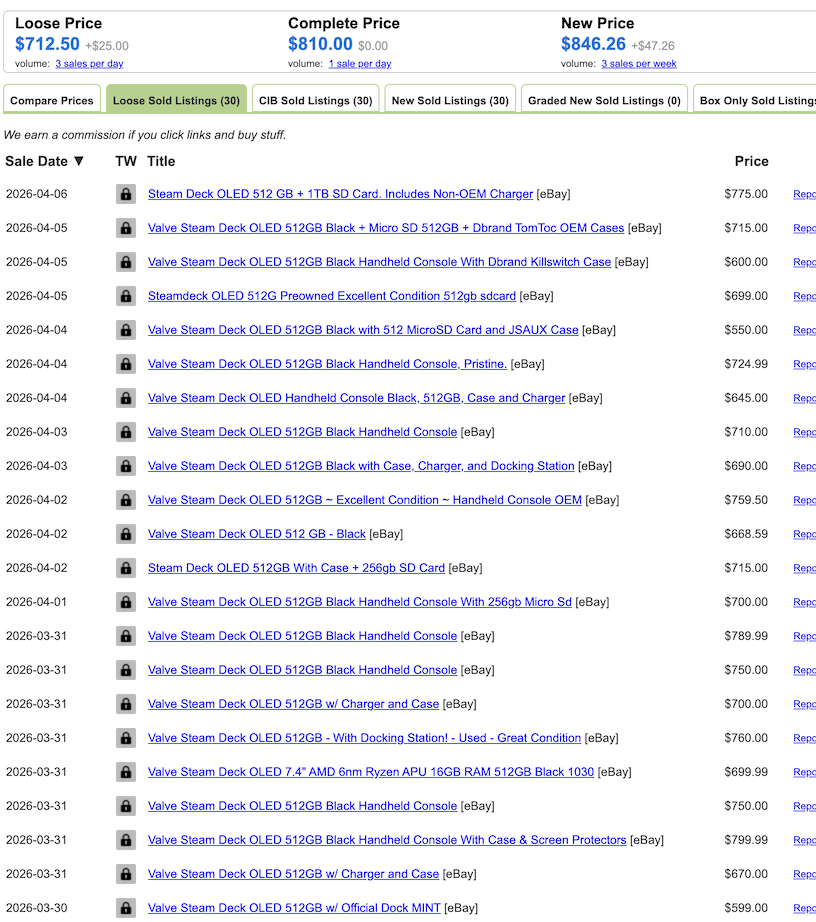
Task: Open listing with 512 MicroSD Card and JSAUX Case
Action: point(363,330)
